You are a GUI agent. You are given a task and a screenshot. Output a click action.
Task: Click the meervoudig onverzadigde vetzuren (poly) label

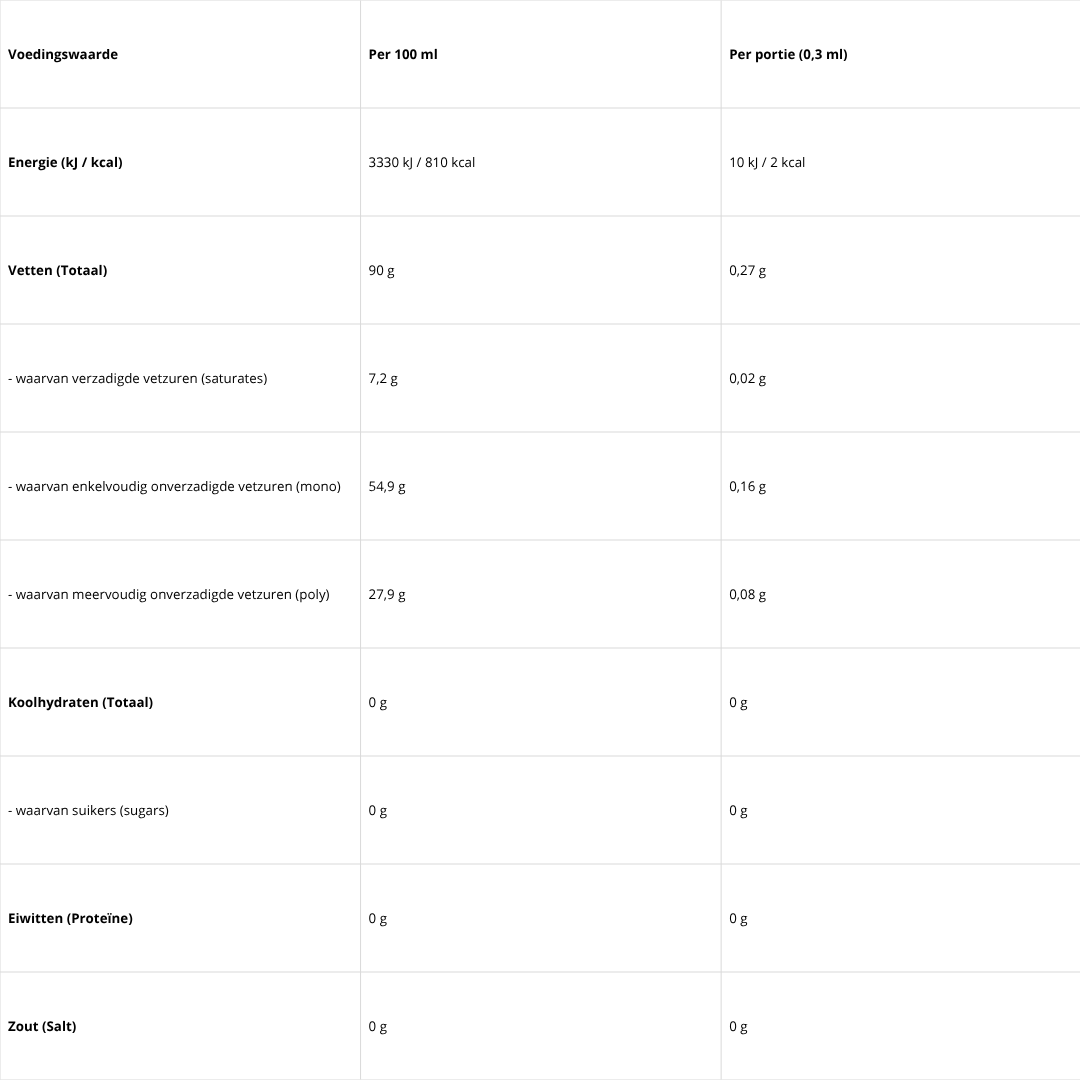pyautogui.click(x=169, y=594)
